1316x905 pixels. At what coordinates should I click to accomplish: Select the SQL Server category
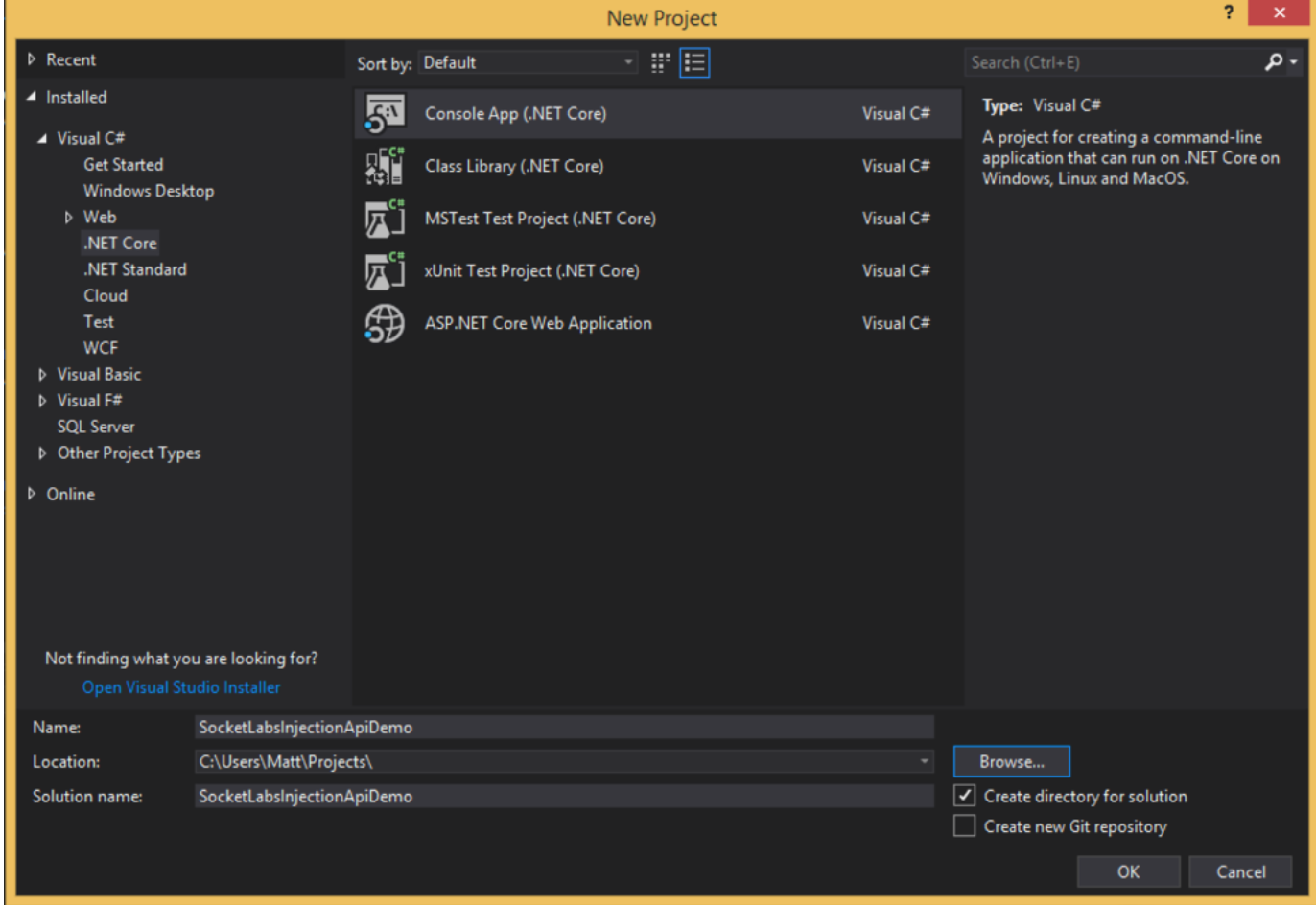tap(96, 427)
